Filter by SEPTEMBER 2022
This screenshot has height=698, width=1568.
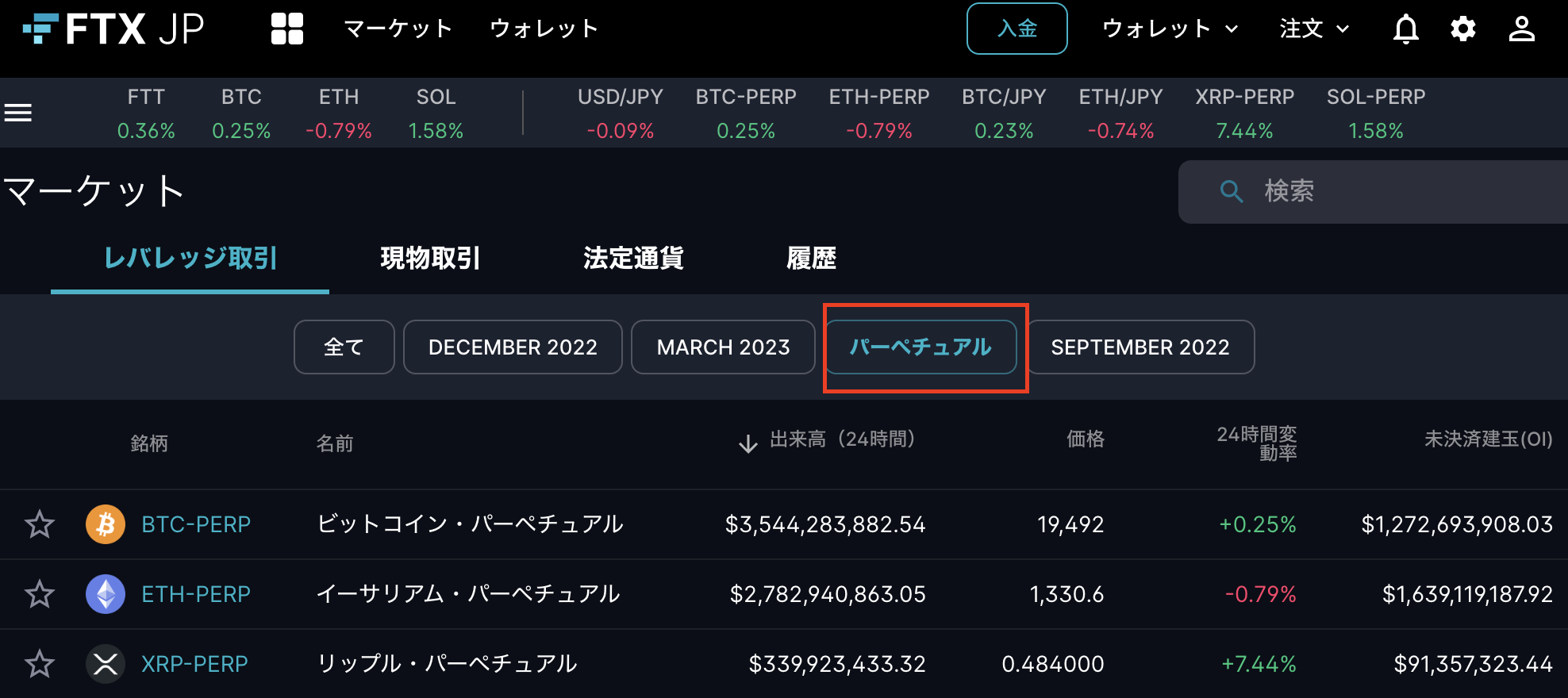(1140, 347)
